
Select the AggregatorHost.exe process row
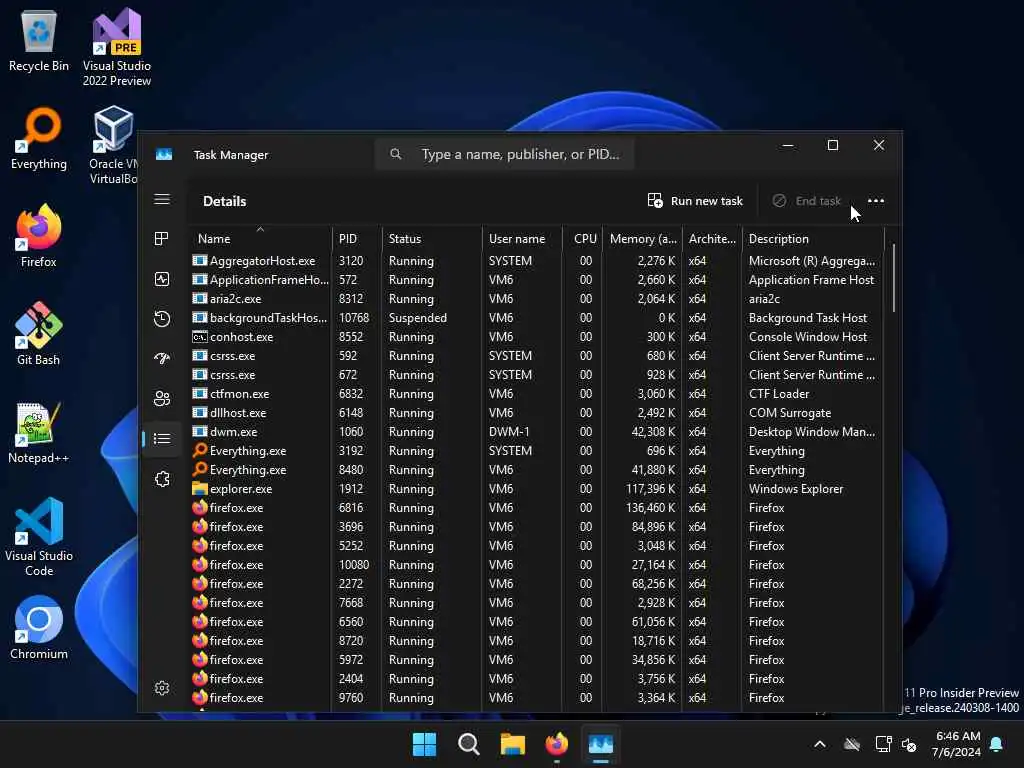pyautogui.click(x=537, y=261)
